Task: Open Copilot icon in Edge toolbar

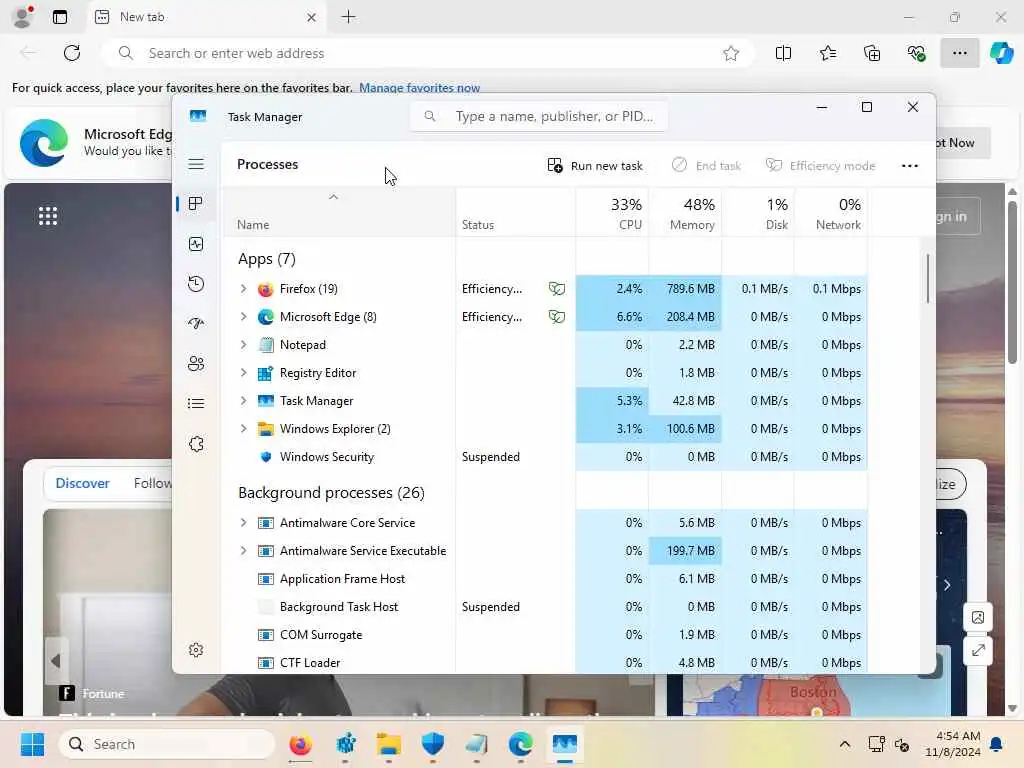Action: (x=1001, y=53)
